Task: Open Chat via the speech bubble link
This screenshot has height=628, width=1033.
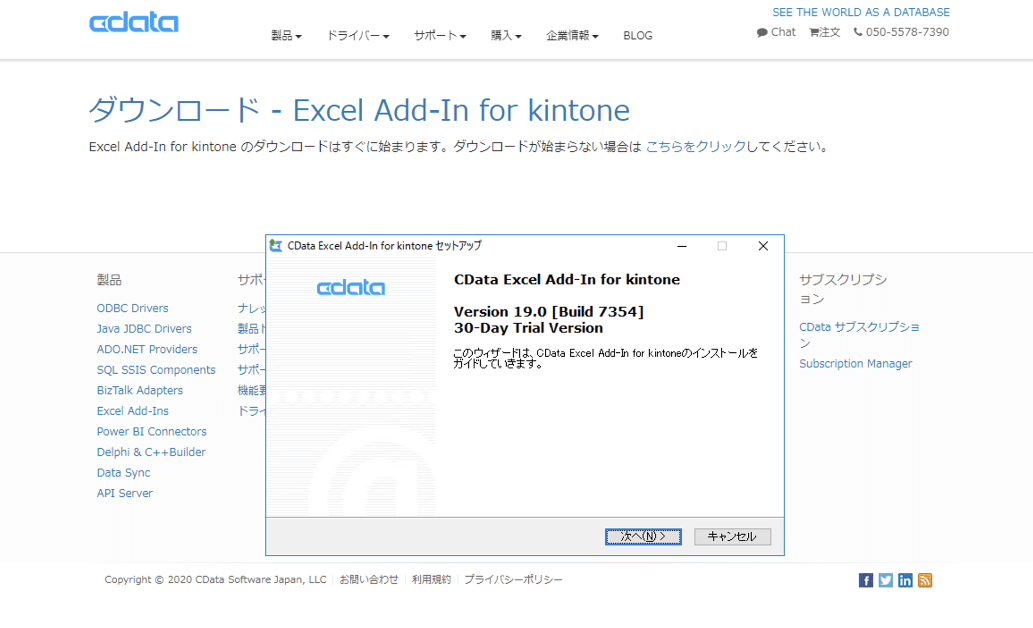Action: (776, 32)
